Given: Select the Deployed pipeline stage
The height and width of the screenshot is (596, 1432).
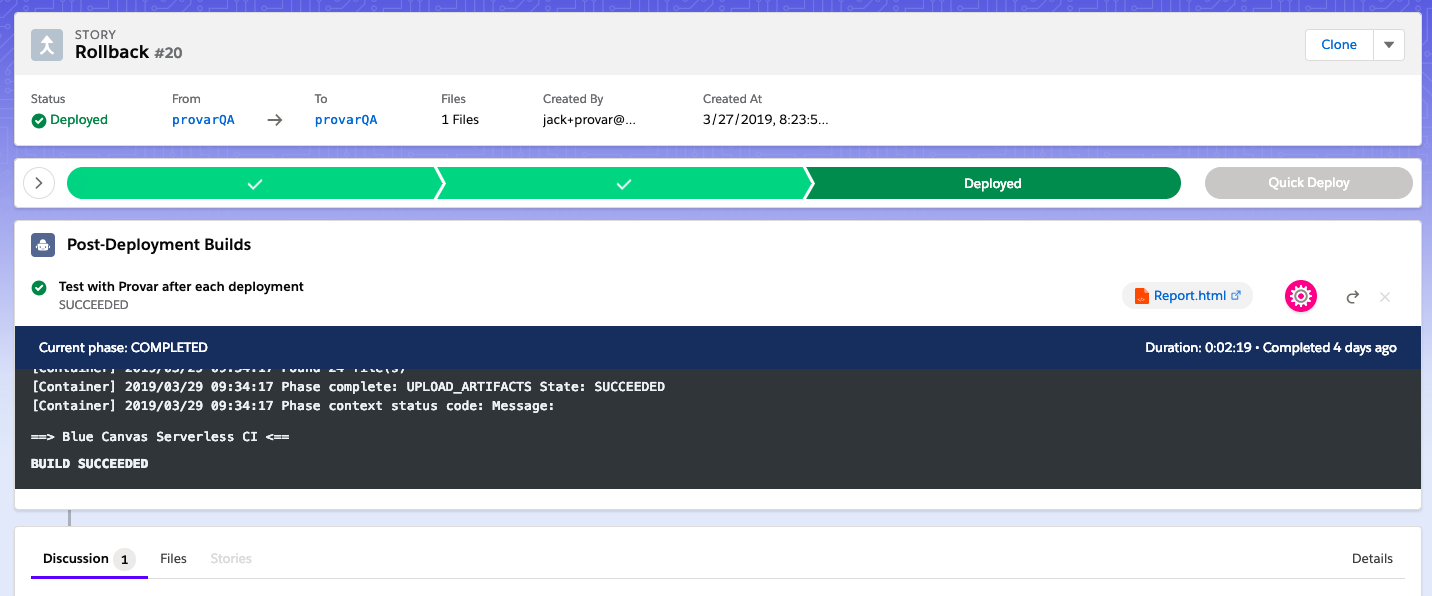Looking at the screenshot, I should click(x=993, y=183).
